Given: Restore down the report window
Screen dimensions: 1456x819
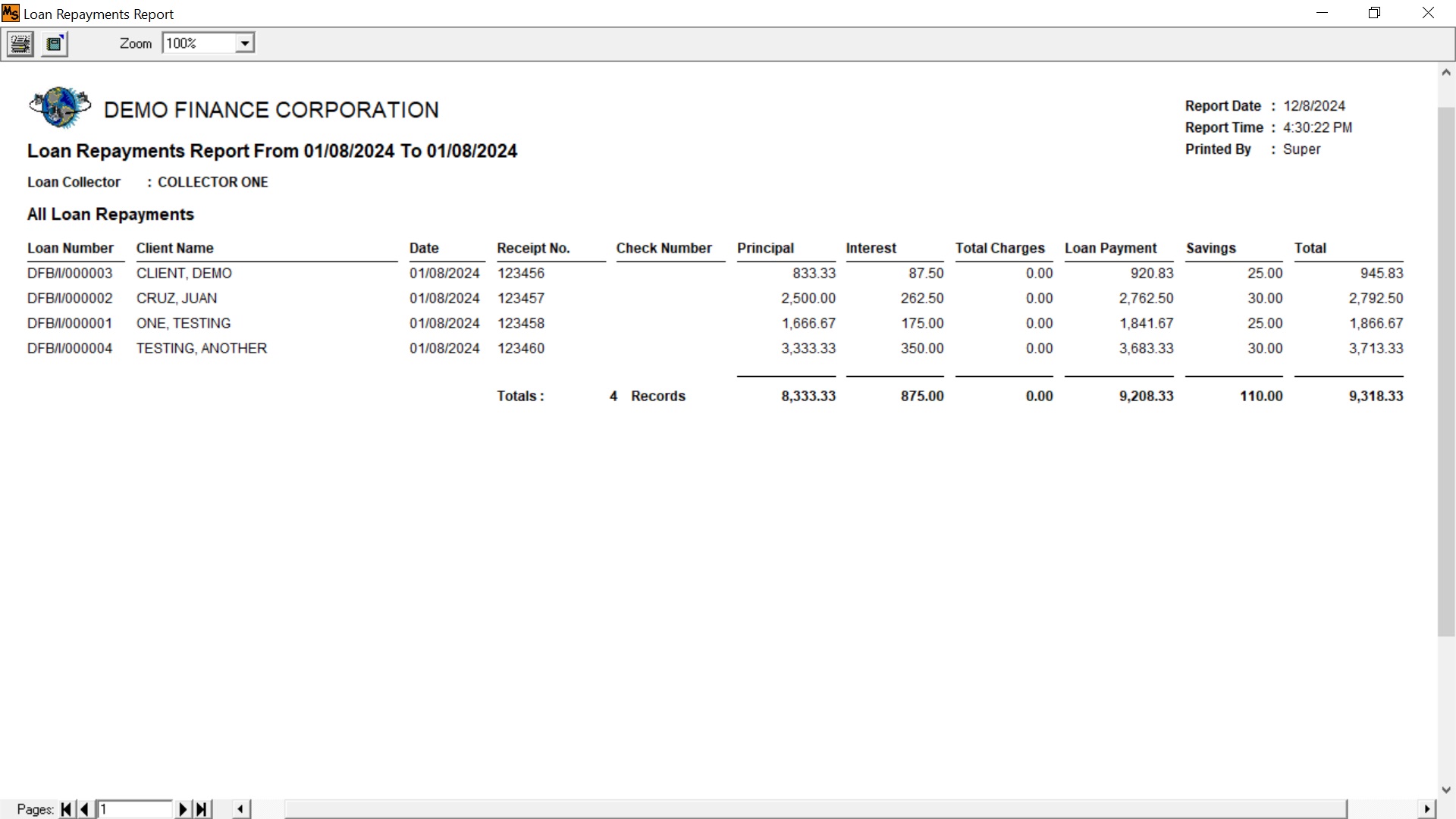Looking at the screenshot, I should 1374,13.
